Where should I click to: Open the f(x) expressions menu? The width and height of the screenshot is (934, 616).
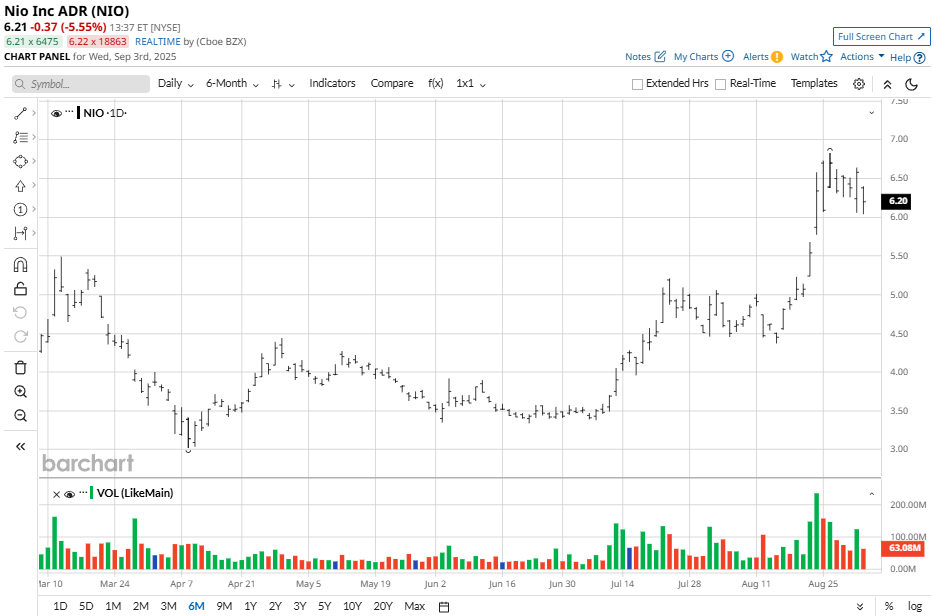(x=435, y=83)
